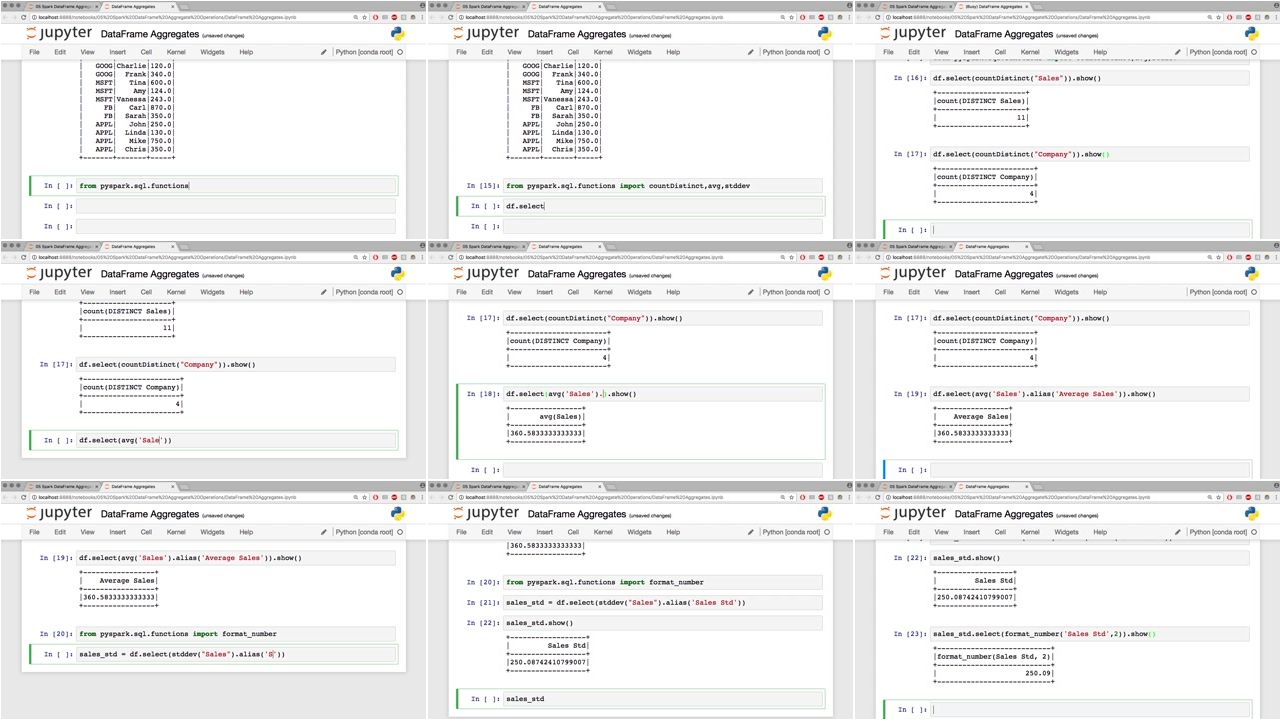Click Jupyter logo in notebook showing In [16]

(x=912, y=34)
